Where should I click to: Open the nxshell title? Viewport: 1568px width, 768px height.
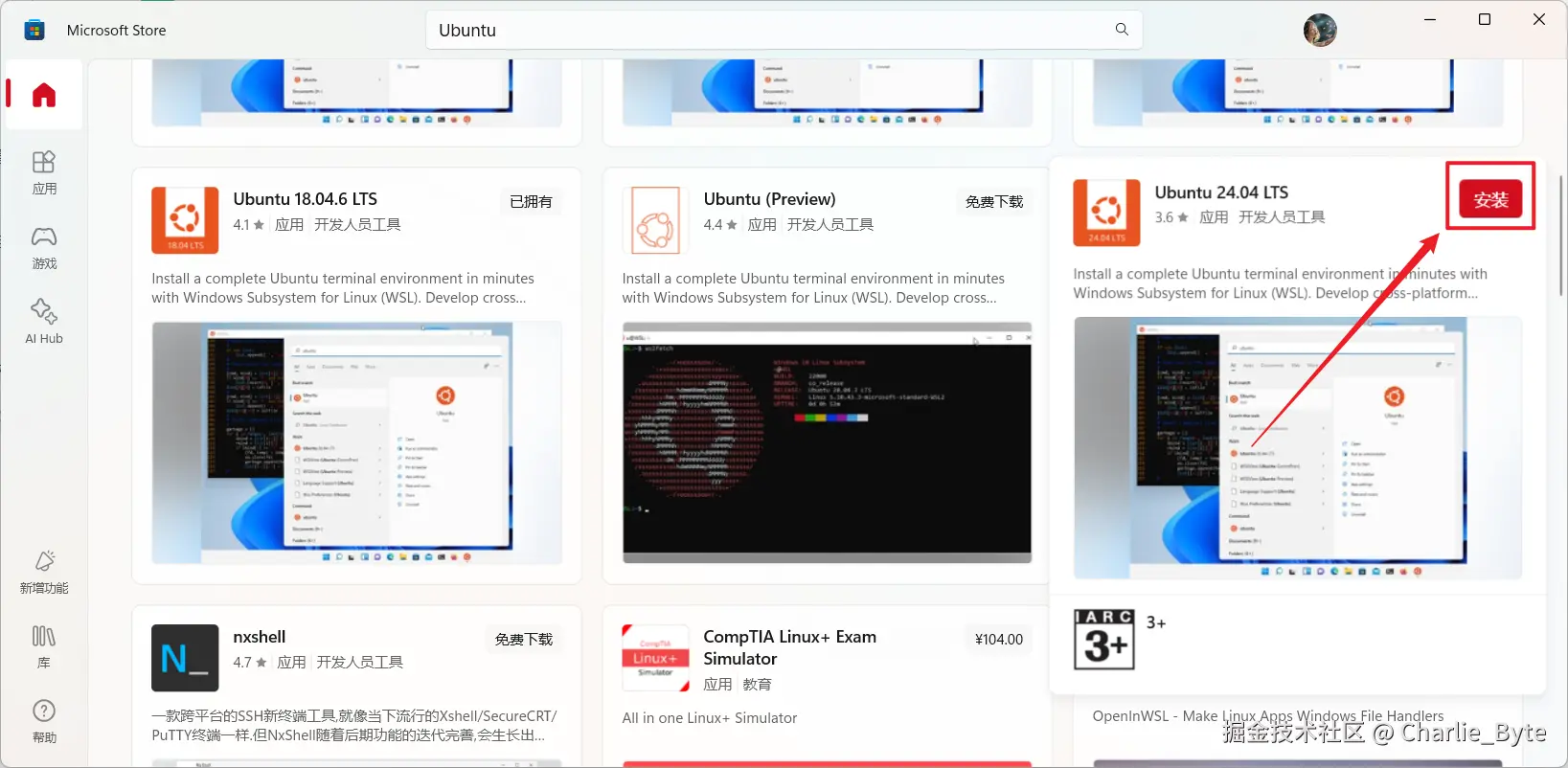pyautogui.click(x=260, y=637)
